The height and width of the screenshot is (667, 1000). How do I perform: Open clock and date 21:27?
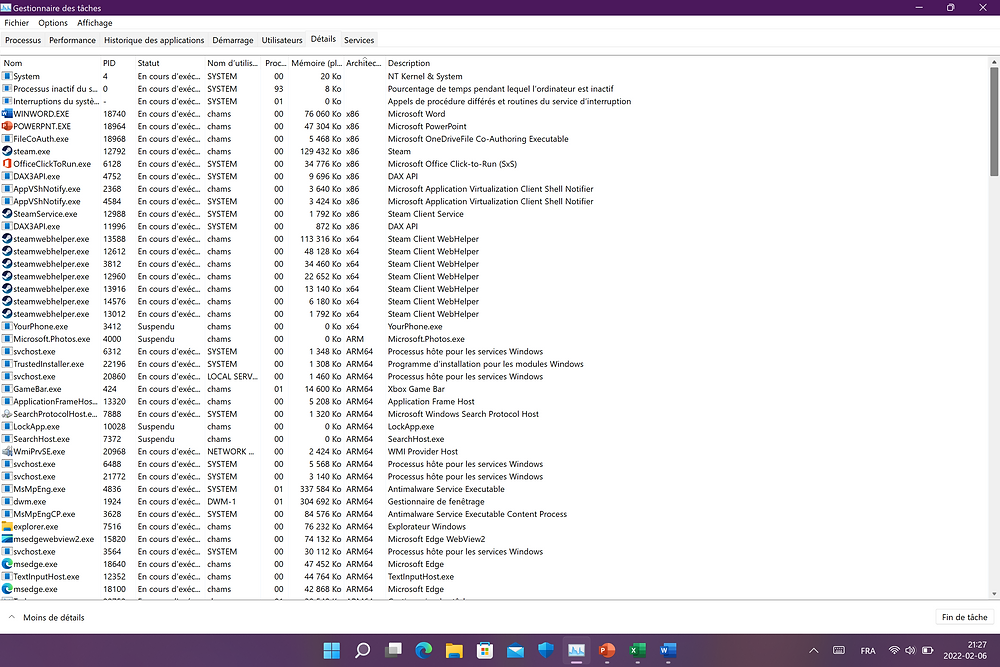click(965, 650)
